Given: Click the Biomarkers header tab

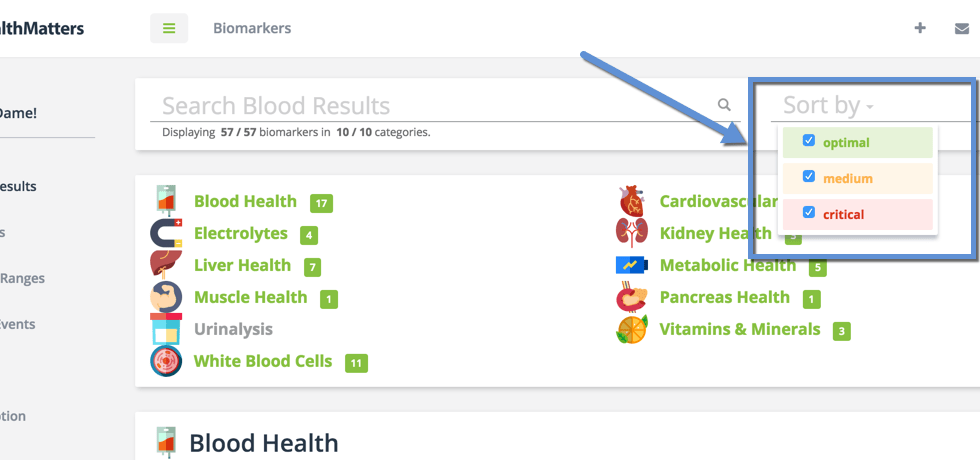Looking at the screenshot, I should click(x=252, y=28).
